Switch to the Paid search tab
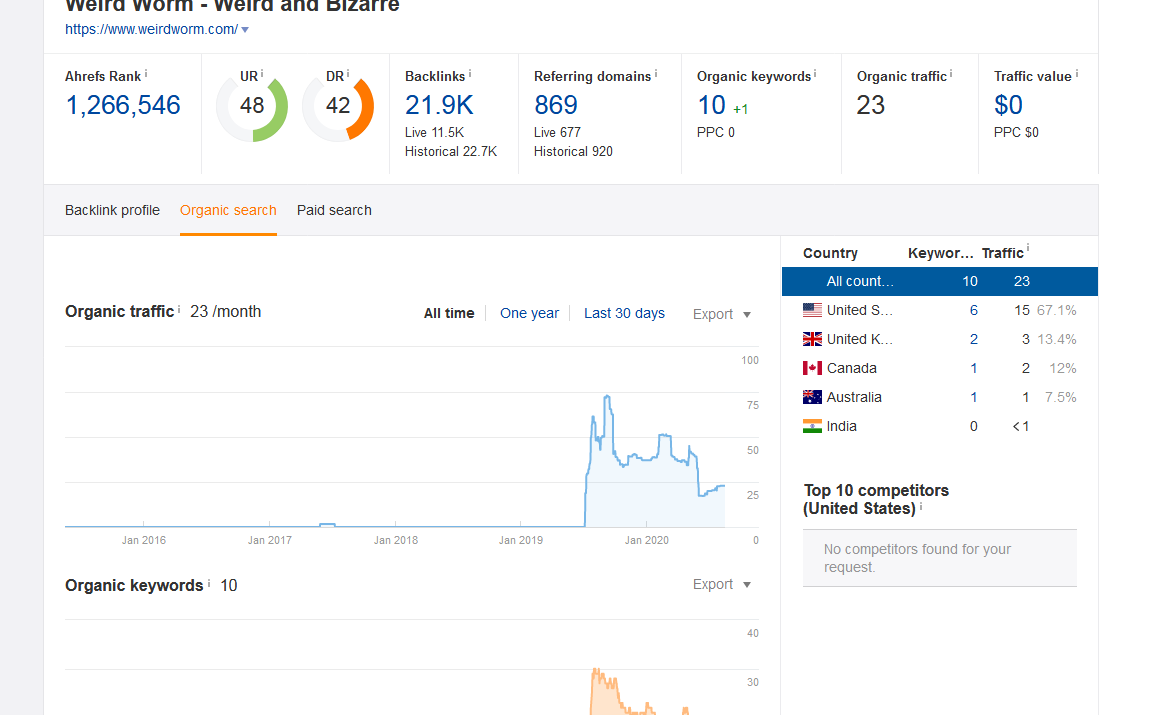The height and width of the screenshot is (715, 1173). [x=334, y=210]
